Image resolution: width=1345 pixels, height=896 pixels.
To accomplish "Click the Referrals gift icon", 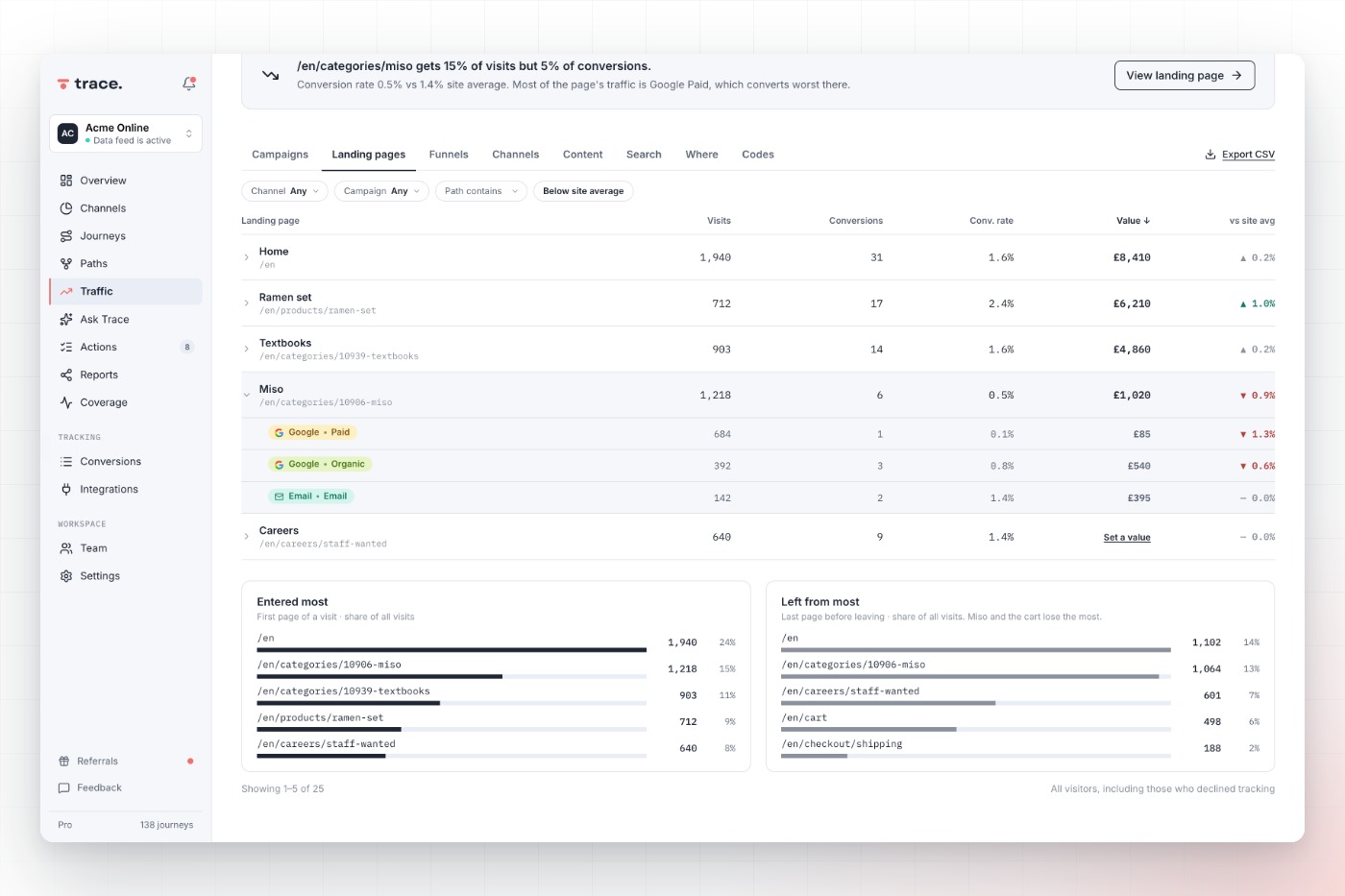I will click(x=64, y=761).
